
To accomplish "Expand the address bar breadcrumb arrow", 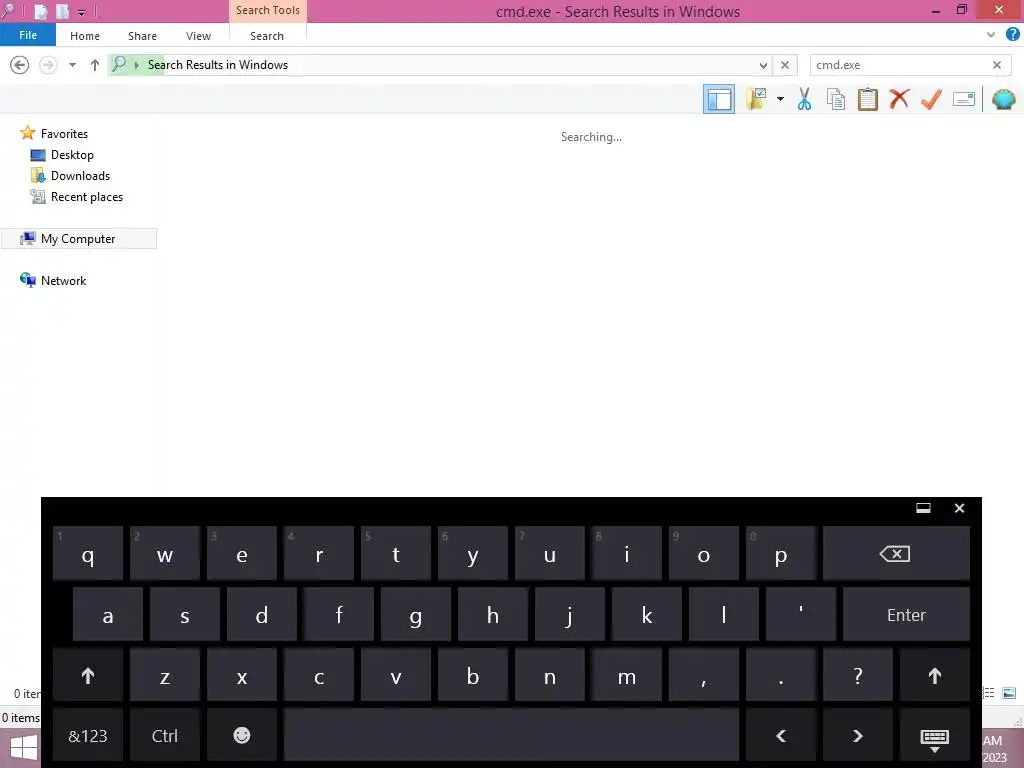I will [x=136, y=65].
